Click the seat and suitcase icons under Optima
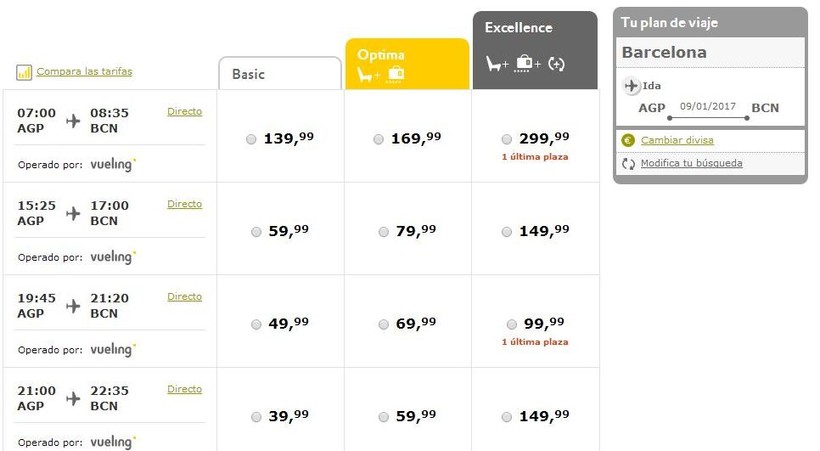The image size is (820, 451). click(381, 74)
